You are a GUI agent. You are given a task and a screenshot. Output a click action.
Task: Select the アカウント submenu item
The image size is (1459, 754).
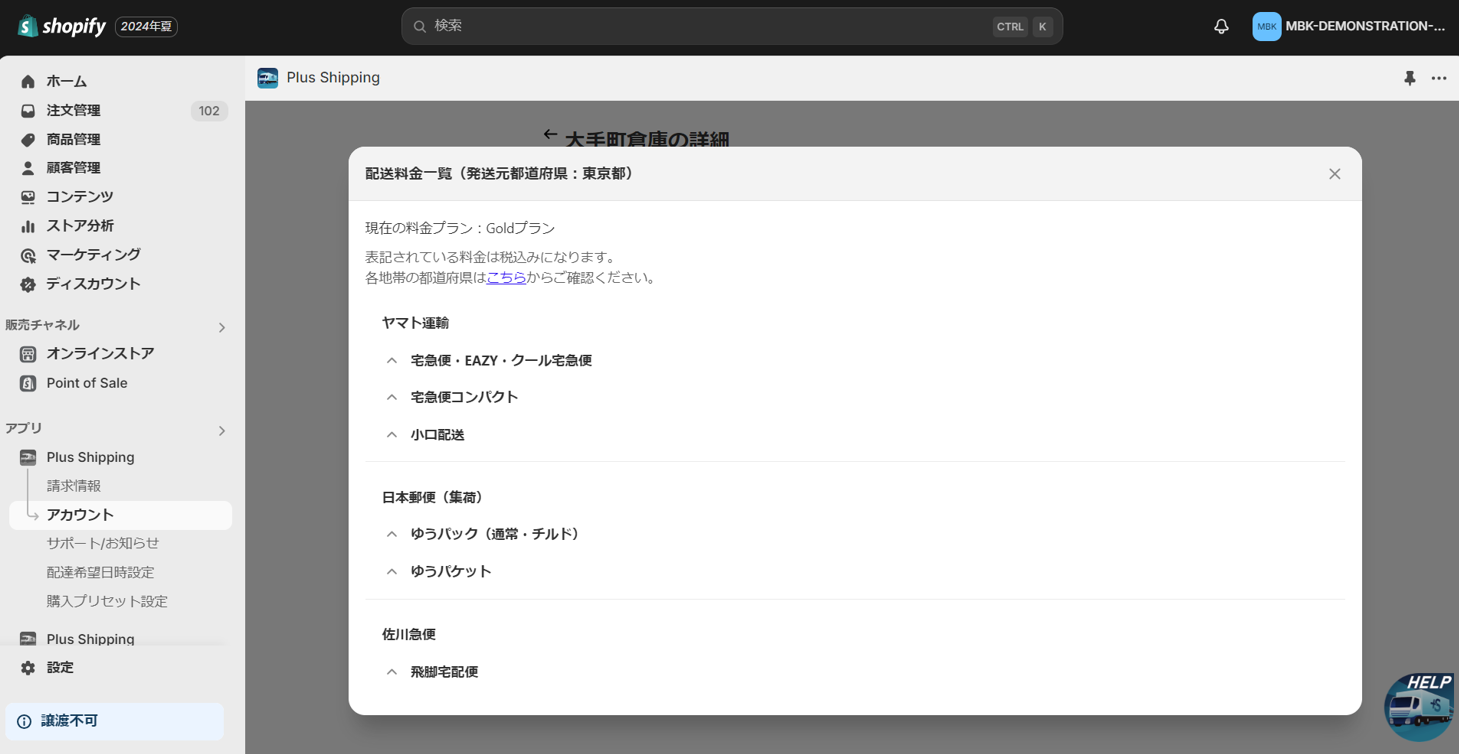[120, 515]
